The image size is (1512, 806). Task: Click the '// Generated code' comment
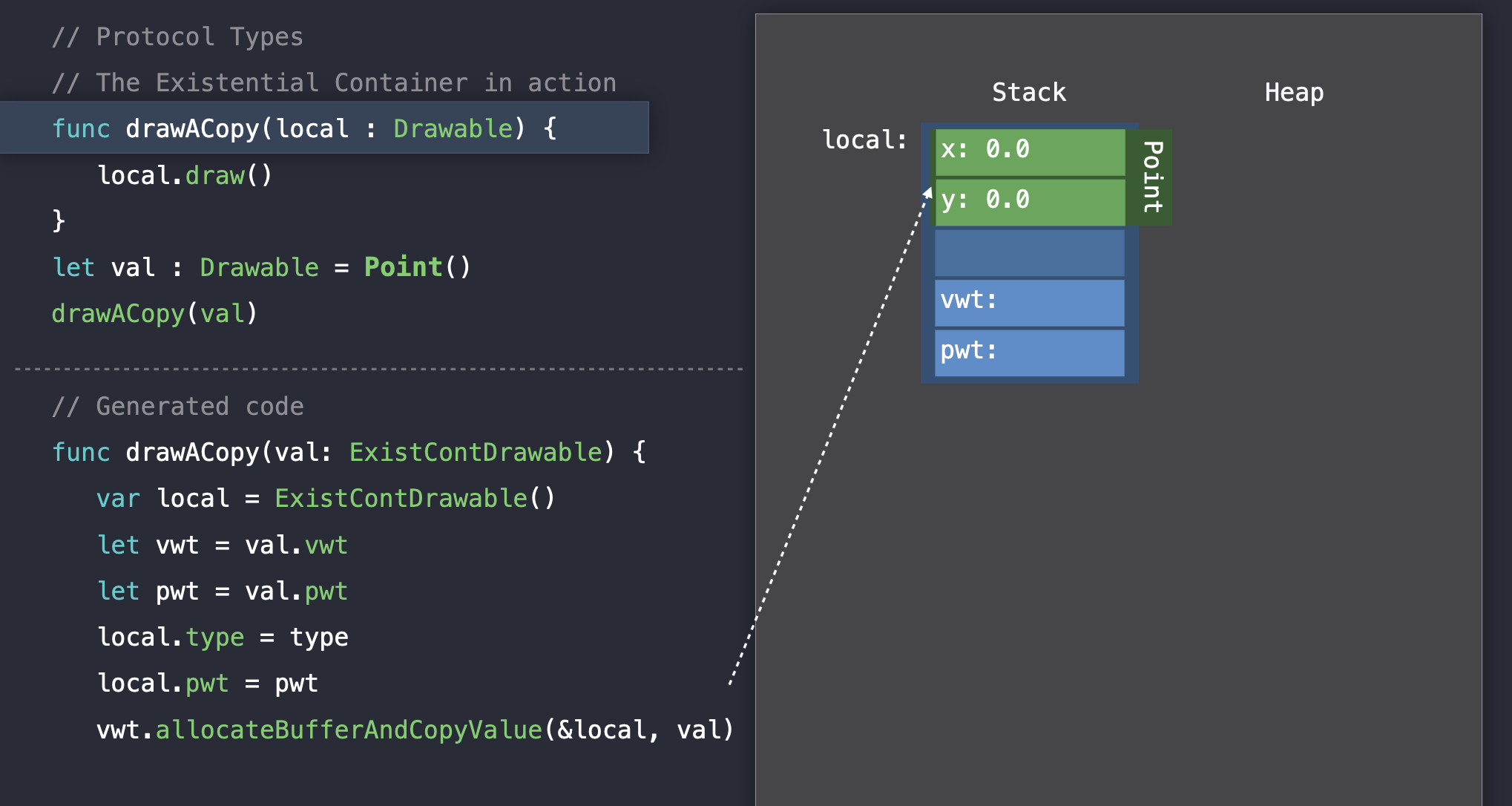tap(178, 406)
